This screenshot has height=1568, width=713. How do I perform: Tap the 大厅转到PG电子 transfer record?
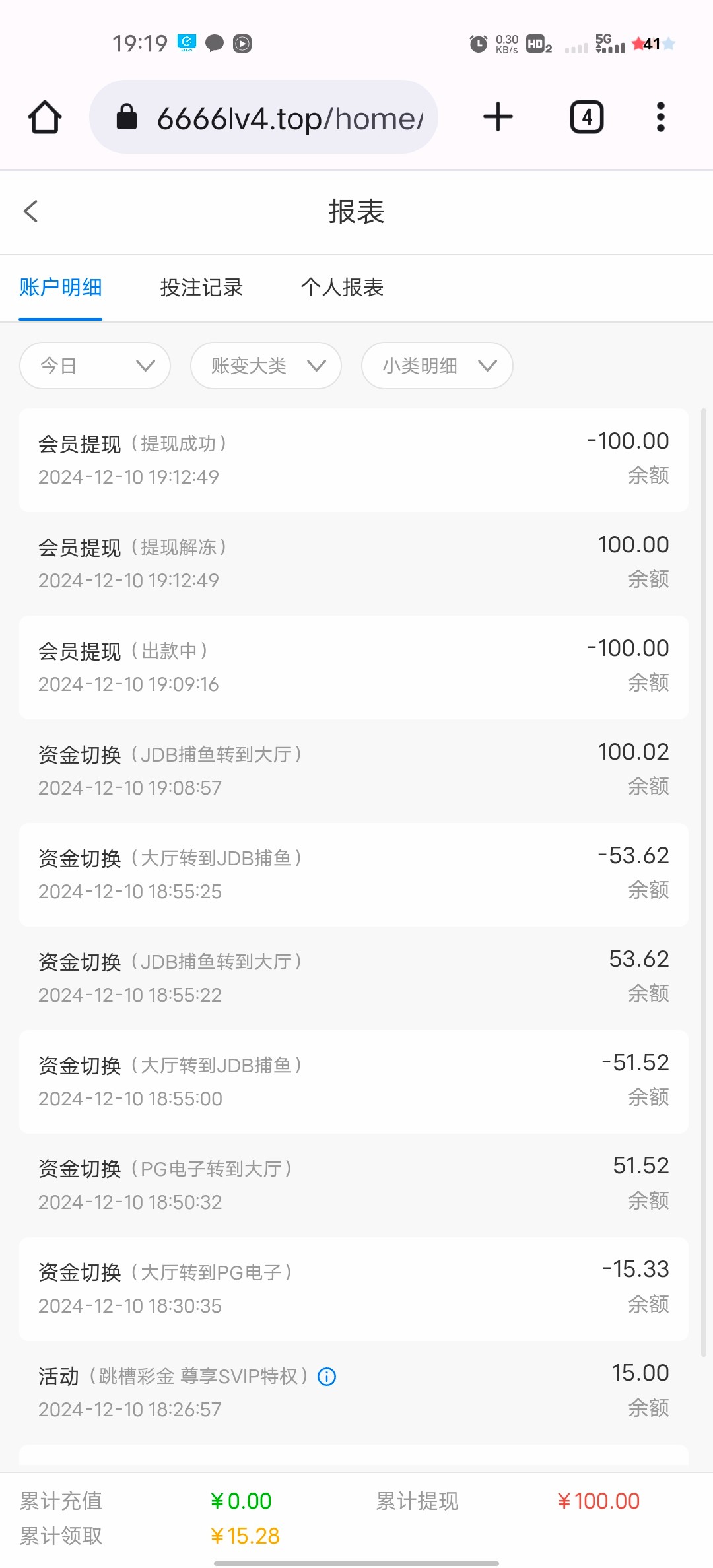pos(353,1289)
